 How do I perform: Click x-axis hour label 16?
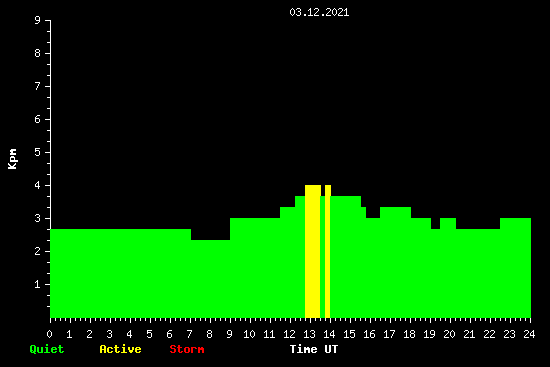(369, 334)
